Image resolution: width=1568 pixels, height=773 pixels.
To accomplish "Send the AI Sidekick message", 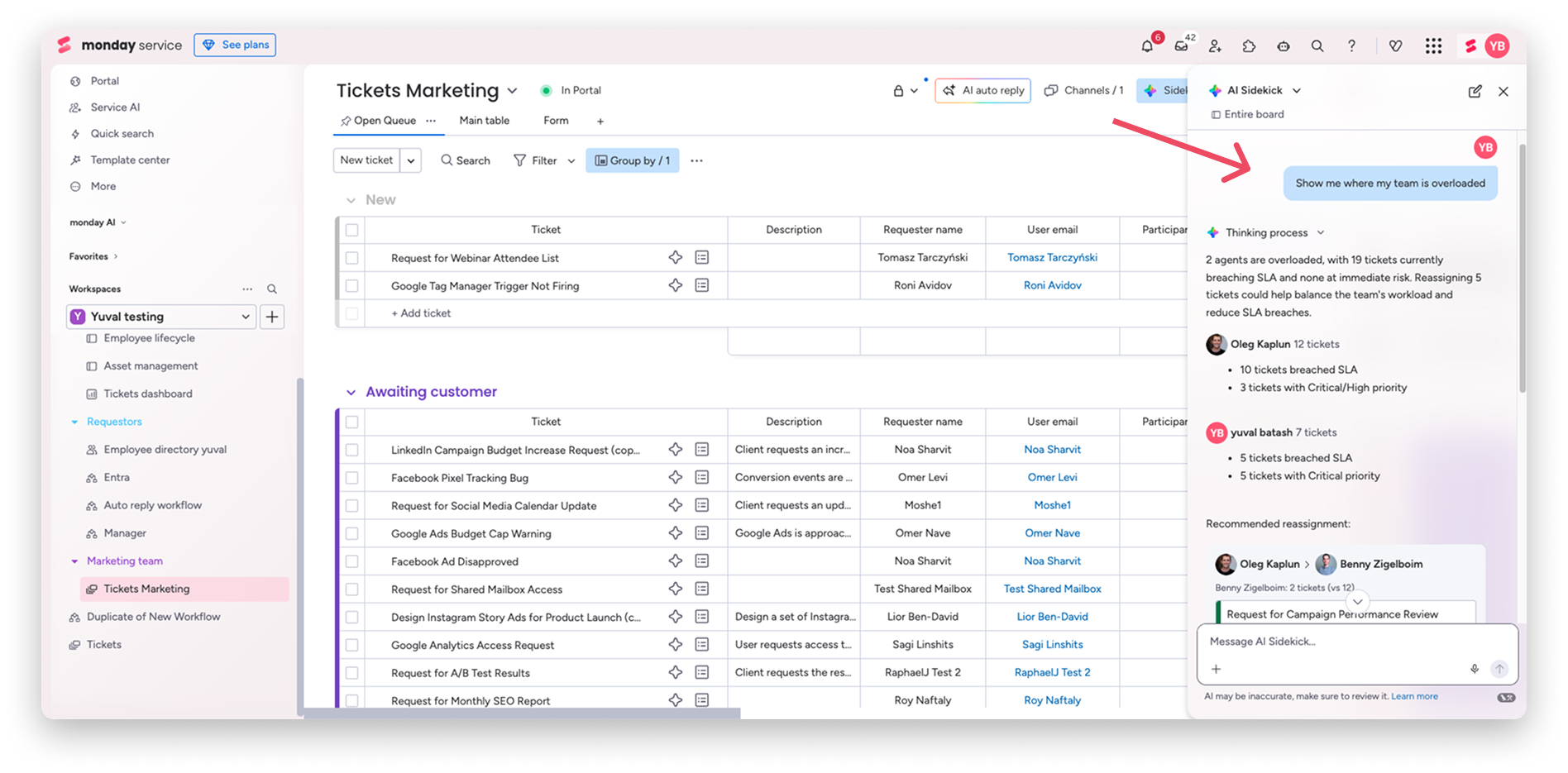I will click(1499, 669).
